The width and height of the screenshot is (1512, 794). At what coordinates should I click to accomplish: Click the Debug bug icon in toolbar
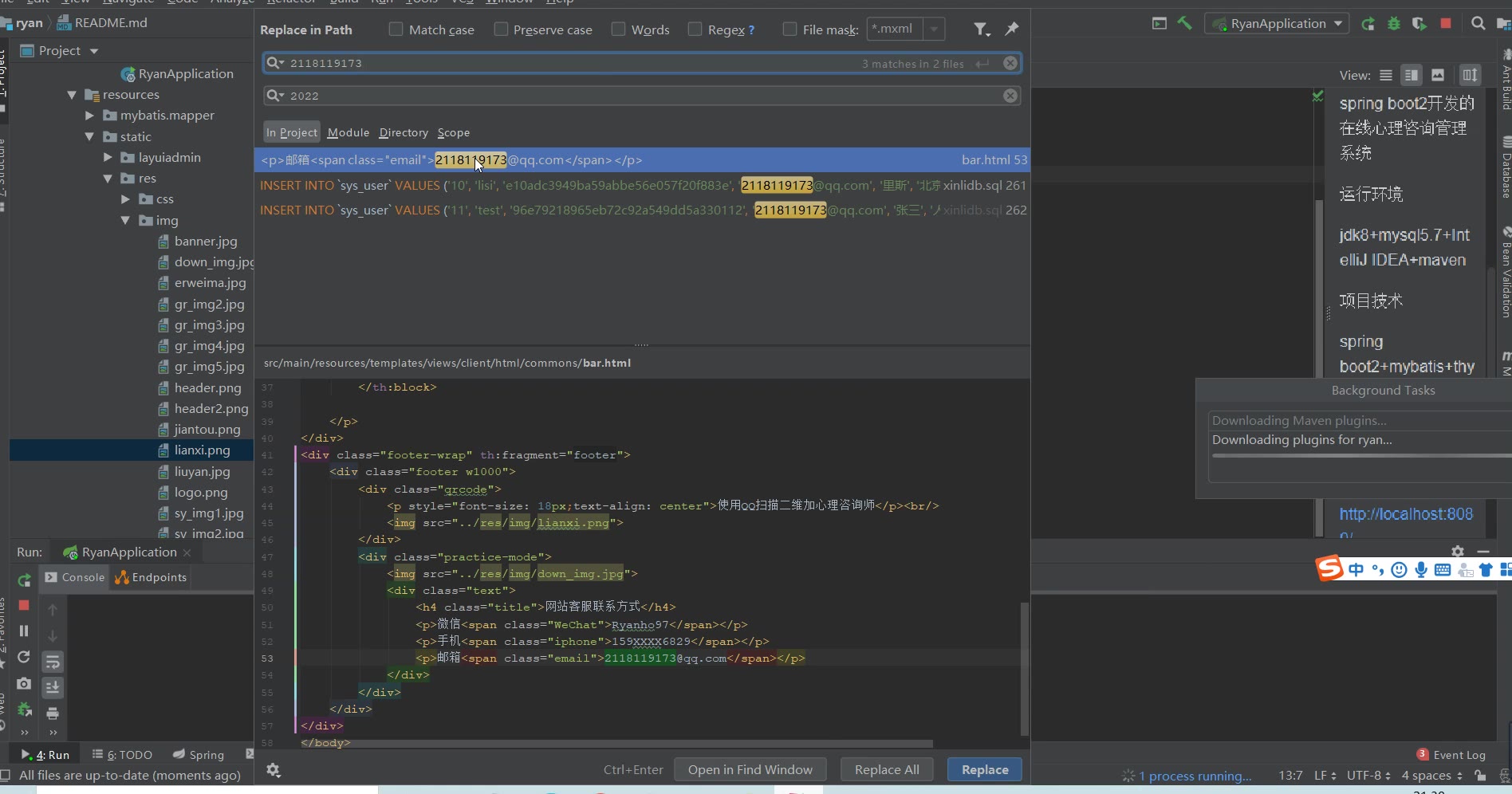tap(1394, 24)
